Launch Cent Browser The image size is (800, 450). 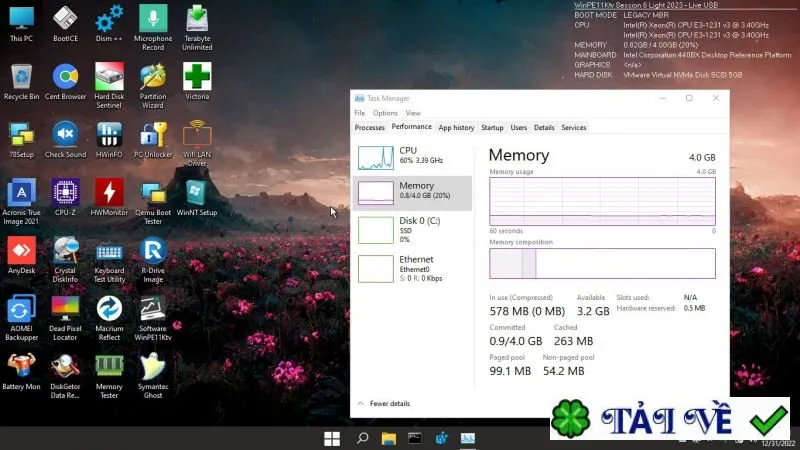pos(65,82)
